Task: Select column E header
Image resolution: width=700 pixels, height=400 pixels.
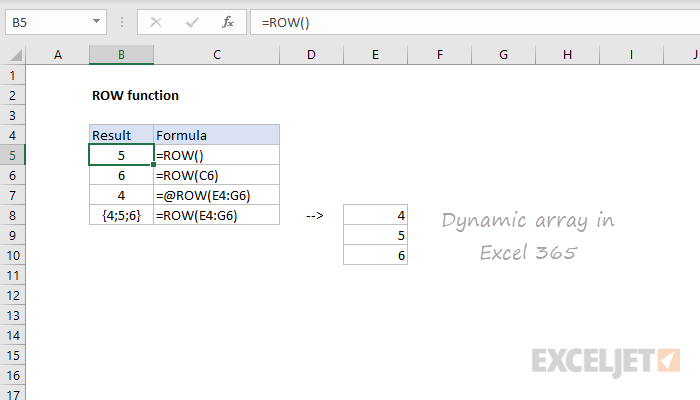Action: 375,54
